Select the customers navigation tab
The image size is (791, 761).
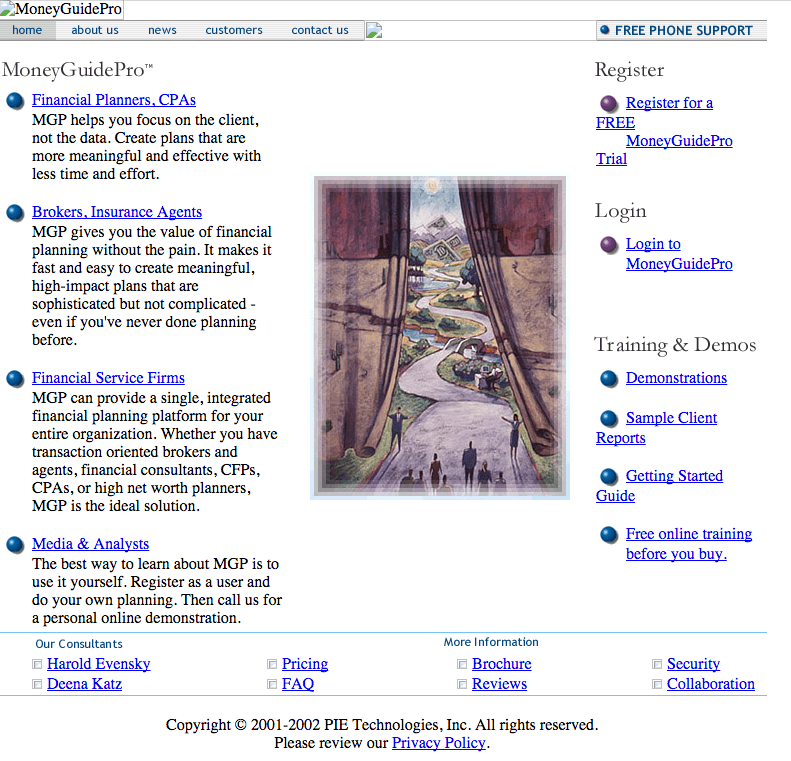click(x=234, y=30)
